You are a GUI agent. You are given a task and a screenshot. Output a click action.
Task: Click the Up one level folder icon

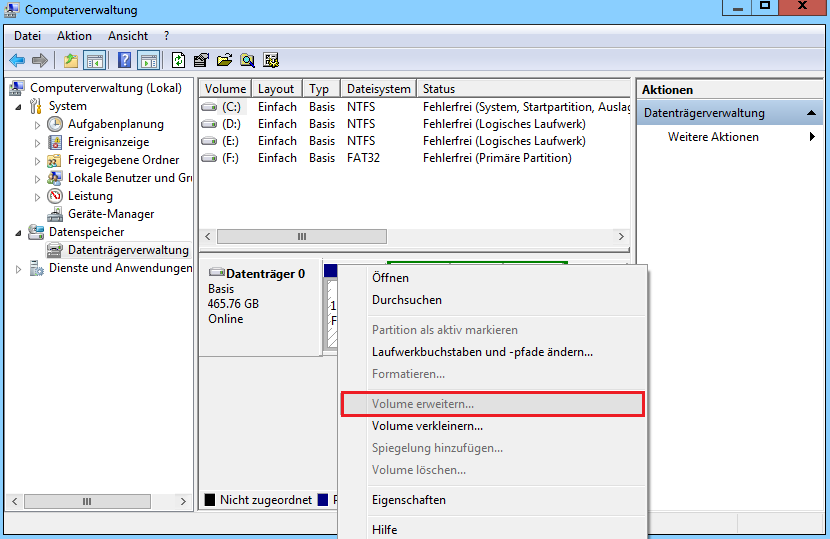coord(70,60)
